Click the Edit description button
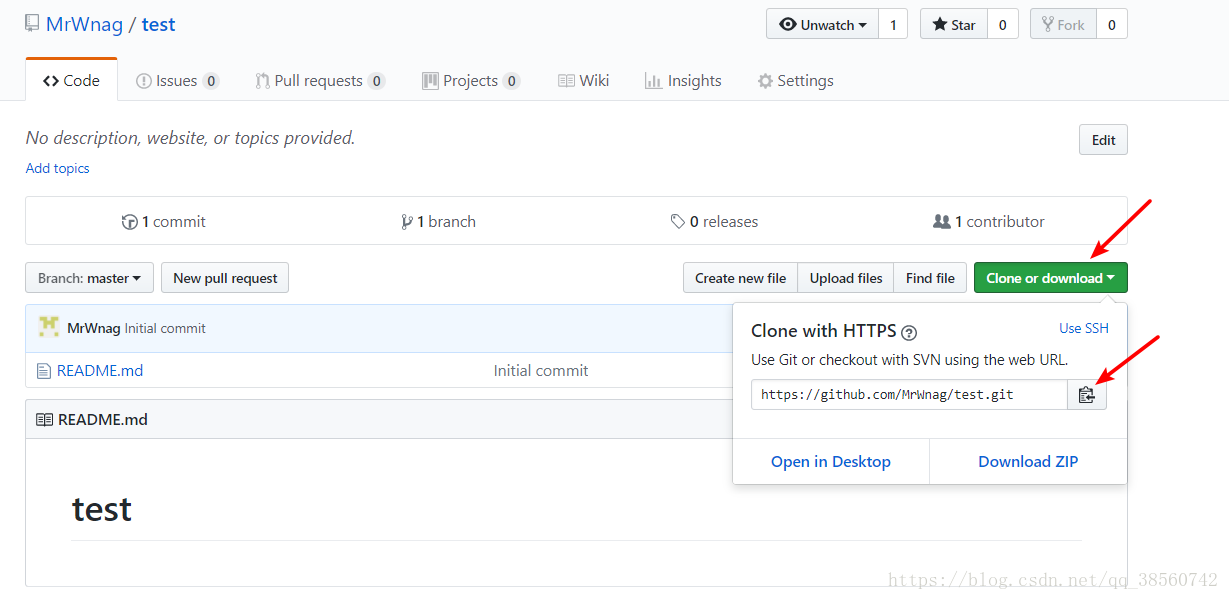This screenshot has width=1229, height=600. (x=1103, y=140)
